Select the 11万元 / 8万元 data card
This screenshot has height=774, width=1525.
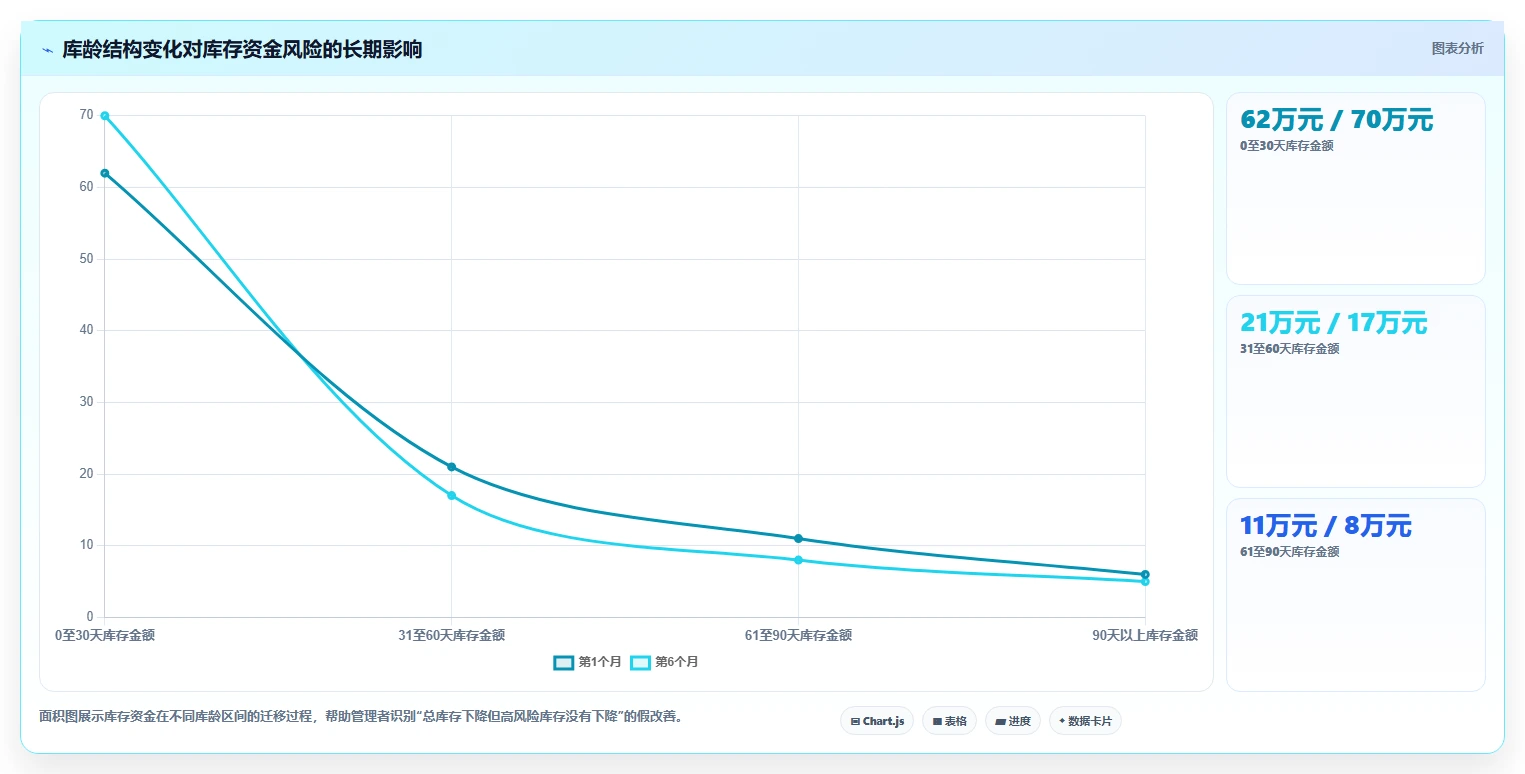(x=1355, y=595)
